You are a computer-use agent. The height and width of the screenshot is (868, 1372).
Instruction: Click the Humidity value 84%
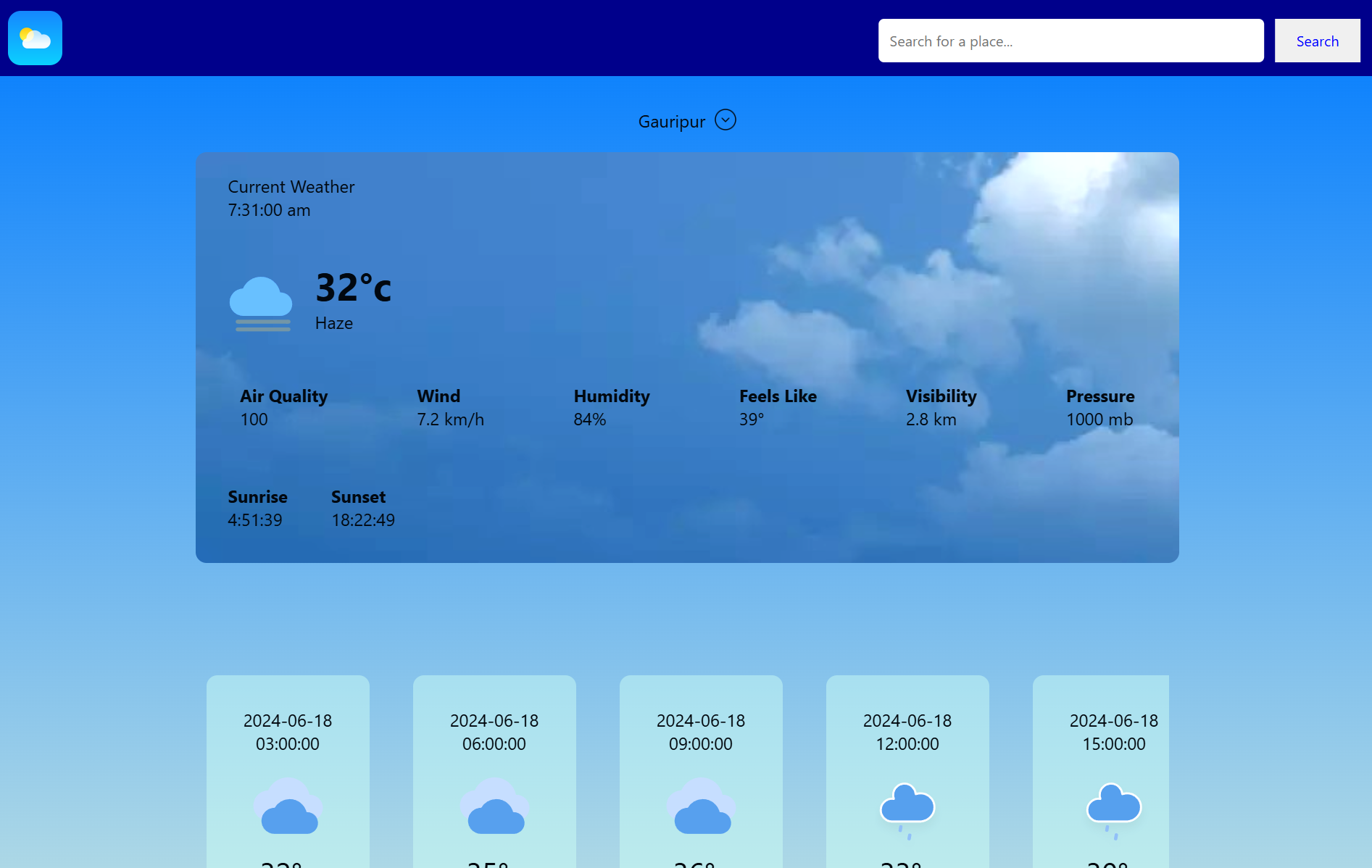click(589, 420)
